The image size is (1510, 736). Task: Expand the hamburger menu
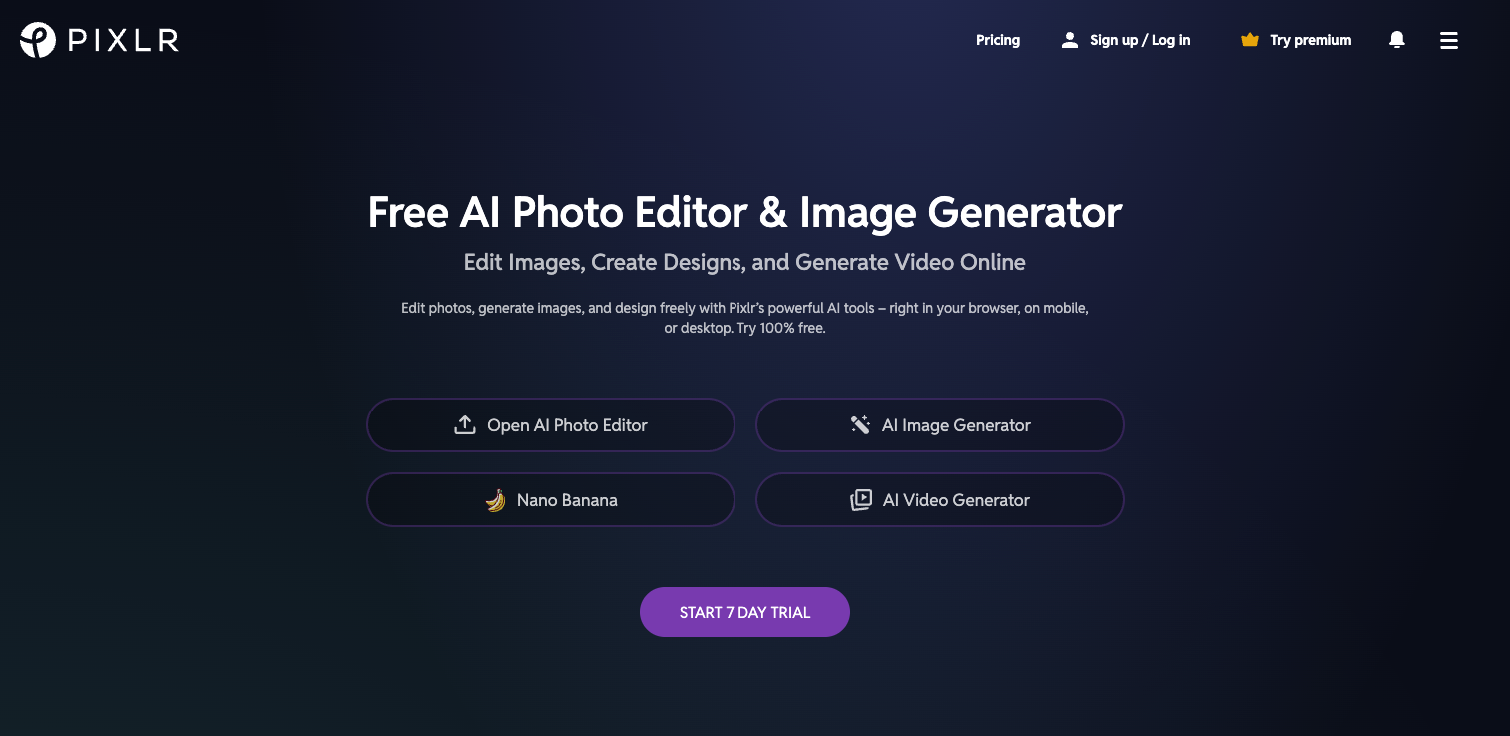coord(1448,41)
